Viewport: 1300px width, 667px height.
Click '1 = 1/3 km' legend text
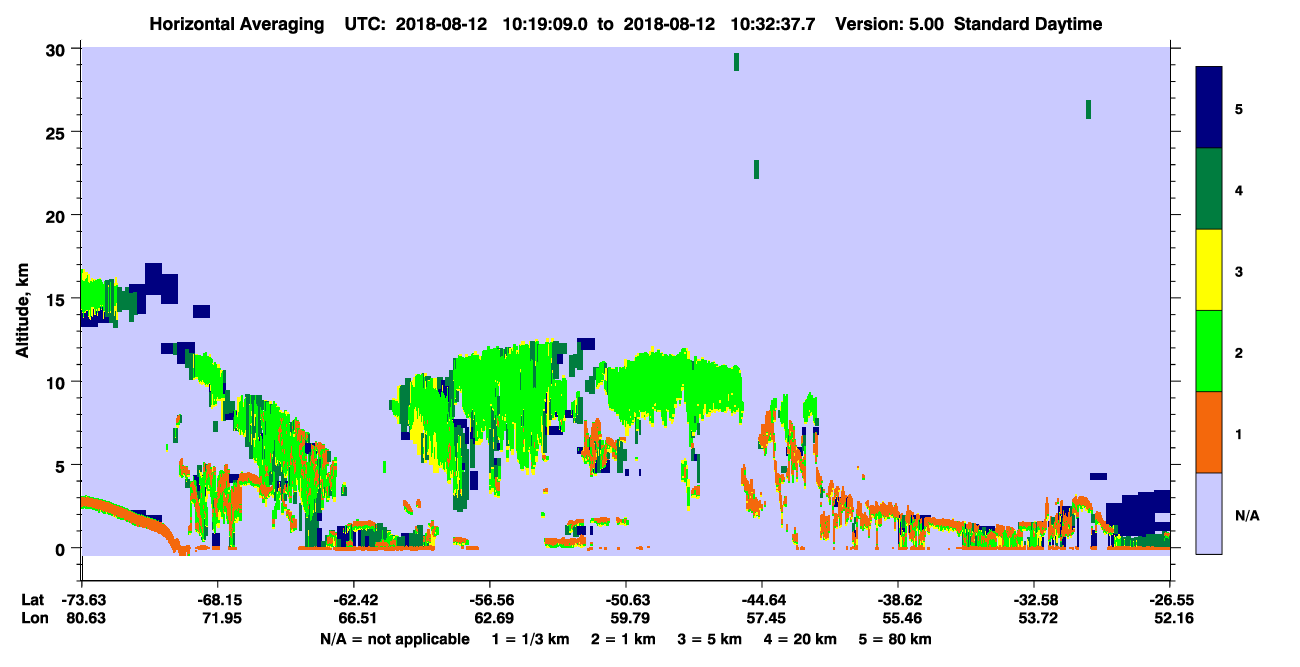pyautogui.click(x=528, y=639)
